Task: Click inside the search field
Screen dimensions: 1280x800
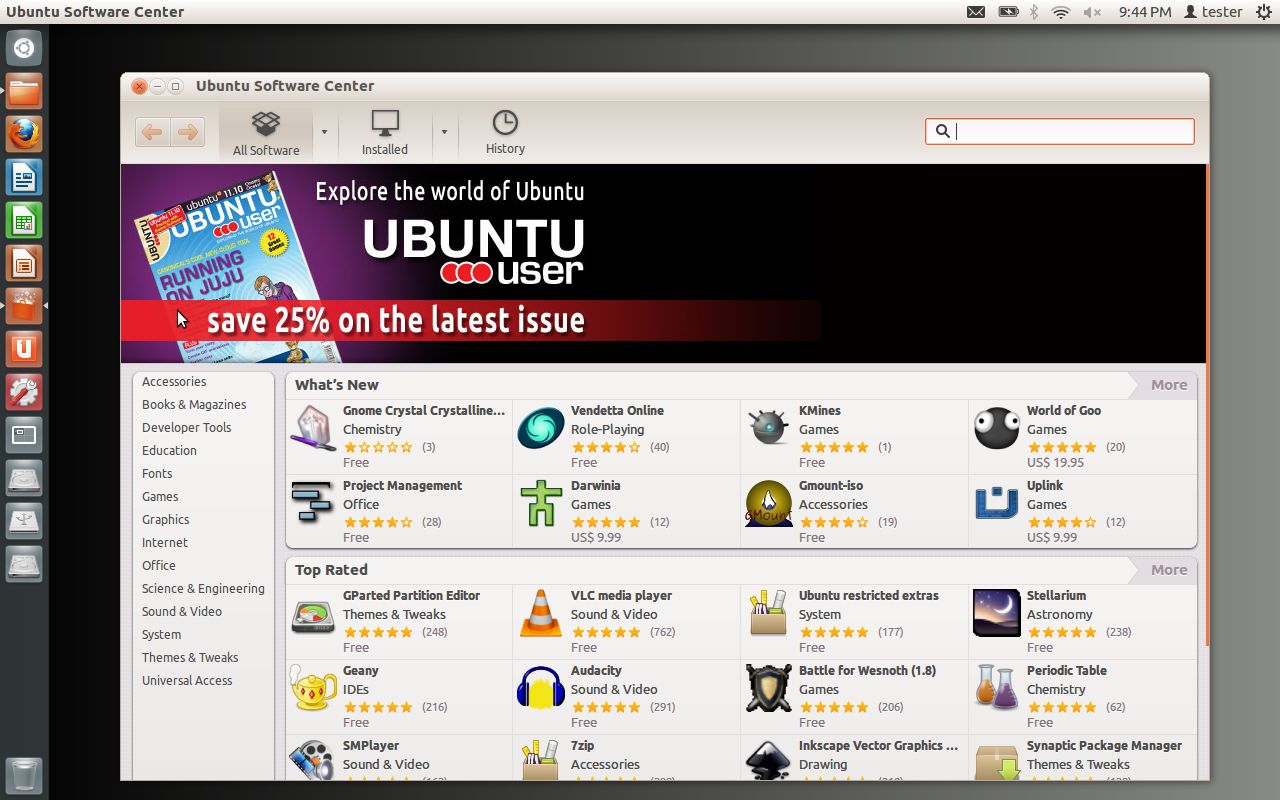Action: (1060, 131)
